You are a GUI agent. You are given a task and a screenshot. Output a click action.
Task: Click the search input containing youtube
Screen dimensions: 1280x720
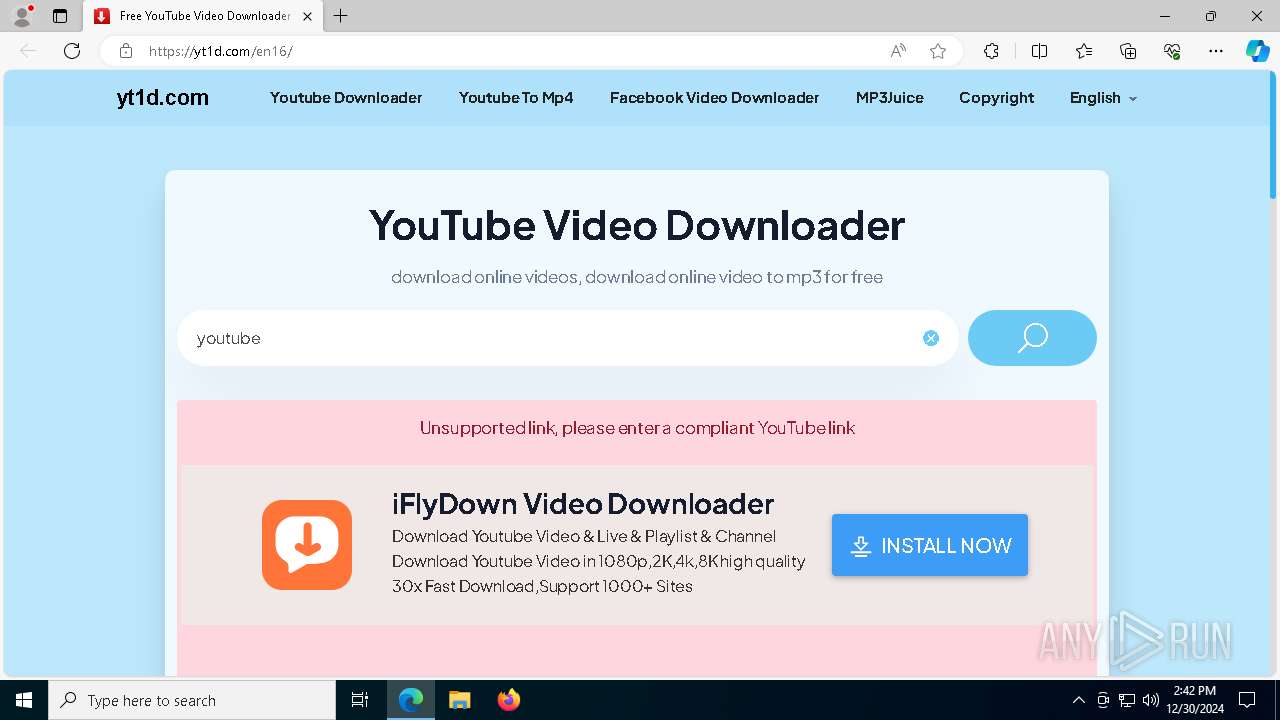tap(567, 338)
